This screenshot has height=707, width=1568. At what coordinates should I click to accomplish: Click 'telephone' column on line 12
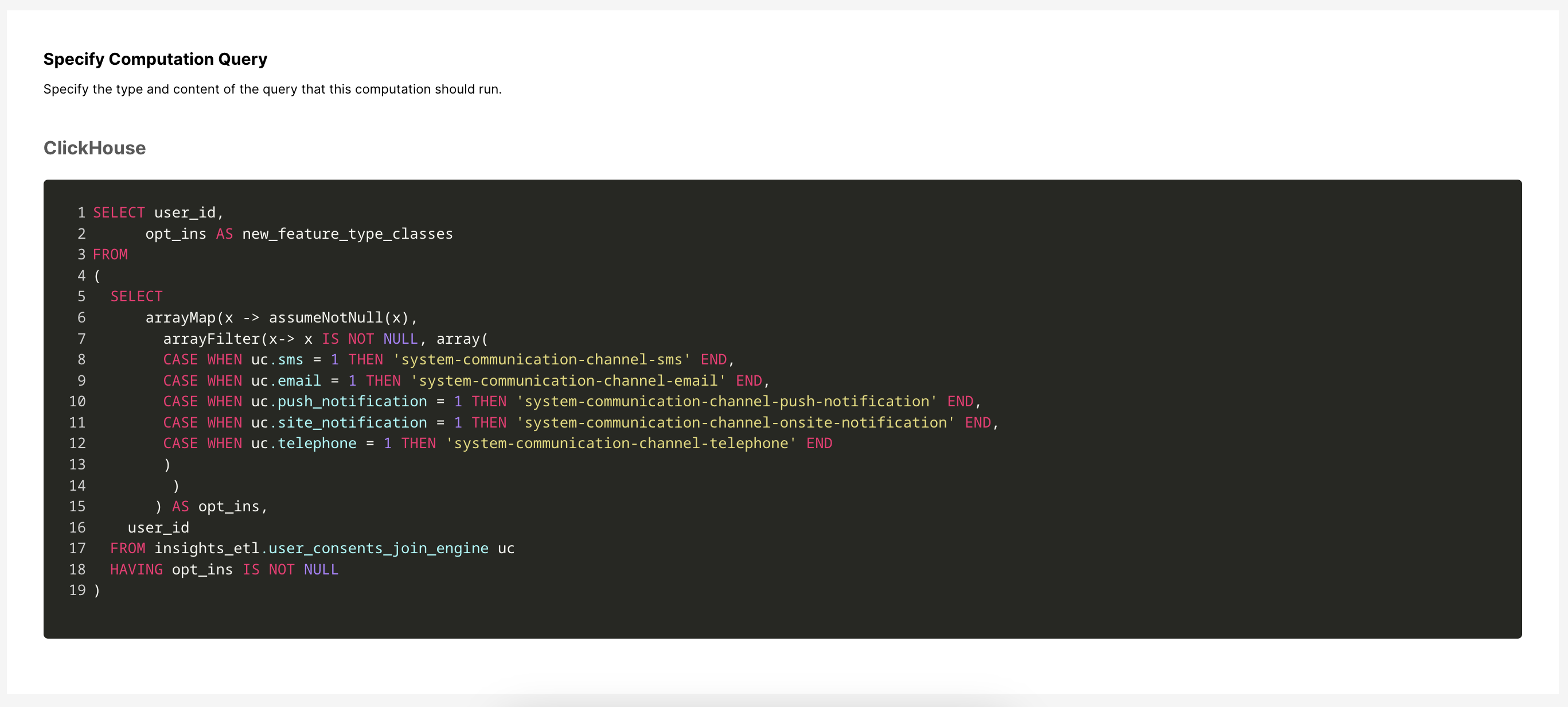pos(317,444)
